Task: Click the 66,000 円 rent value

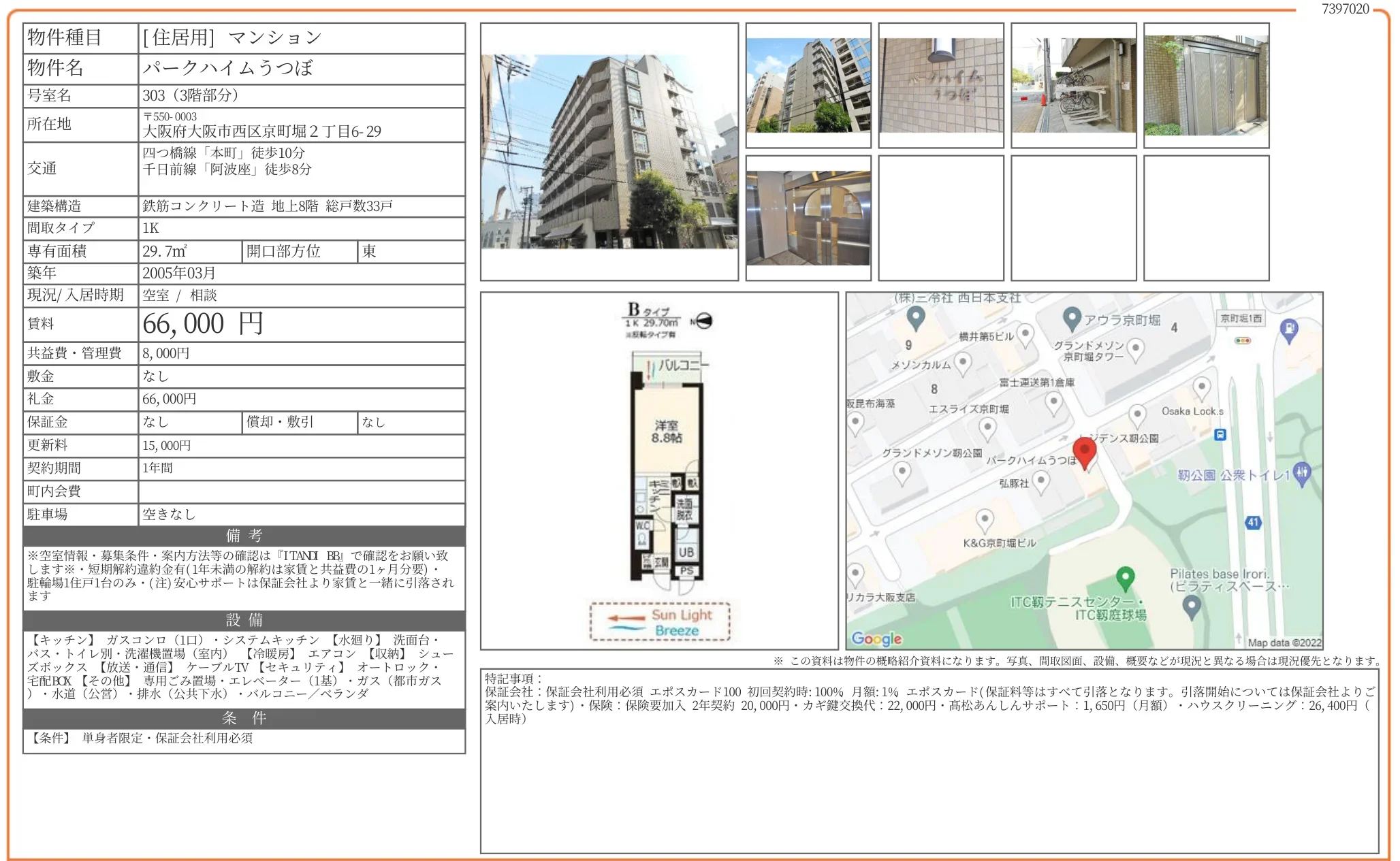Action: (203, 324)
